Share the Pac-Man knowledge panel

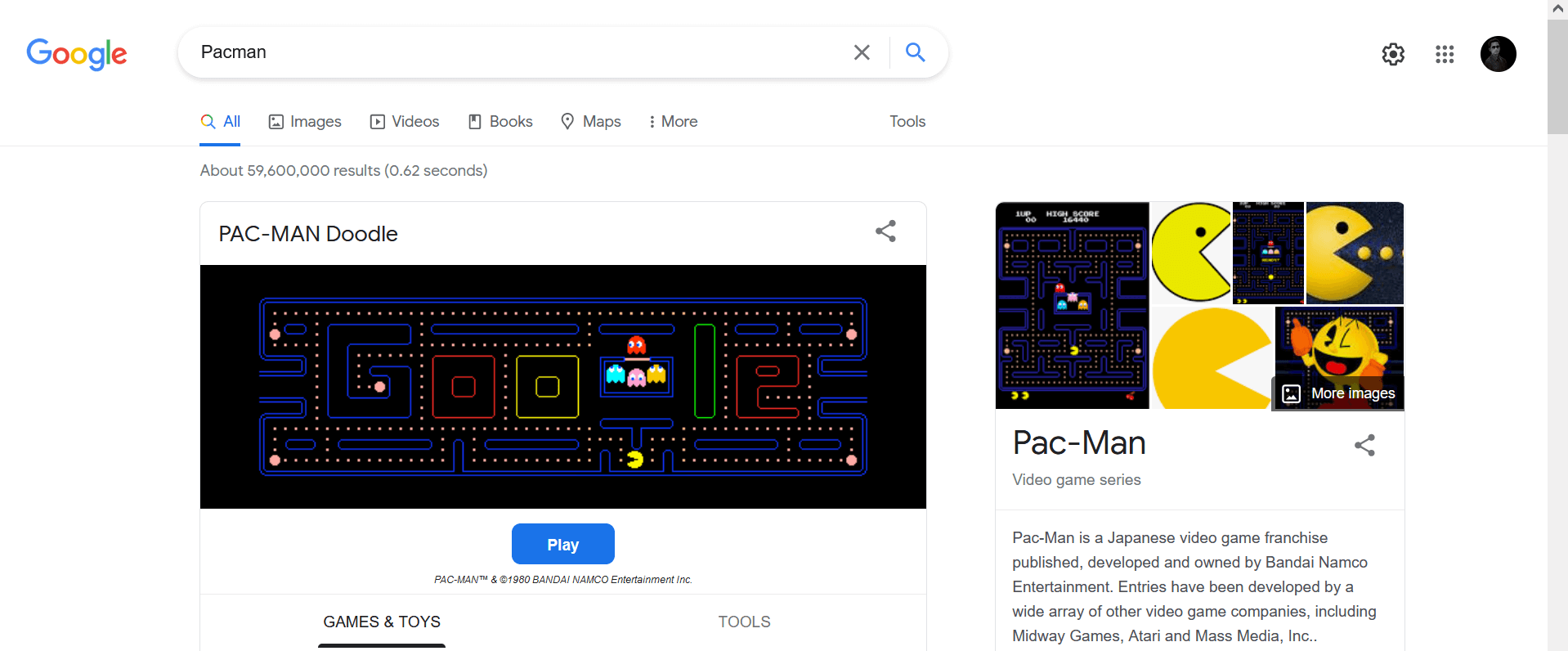[1364, 445]
